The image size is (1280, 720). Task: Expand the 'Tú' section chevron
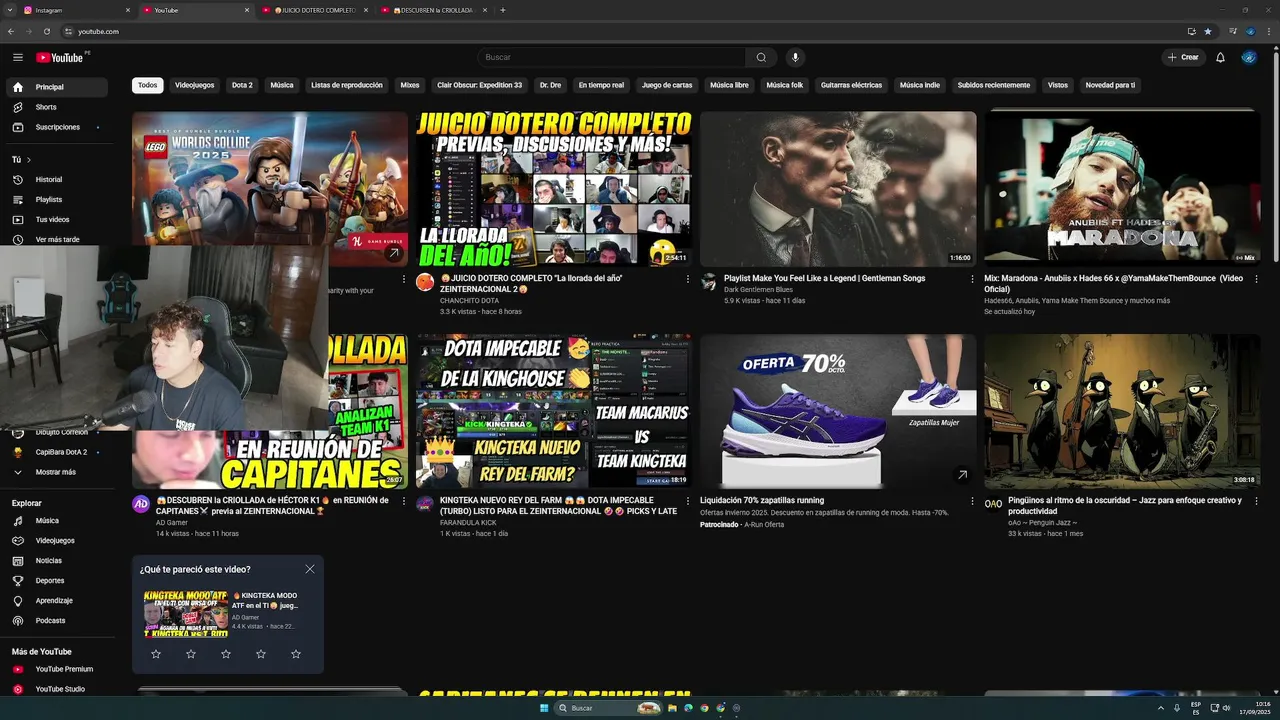(x=29, y=159)
